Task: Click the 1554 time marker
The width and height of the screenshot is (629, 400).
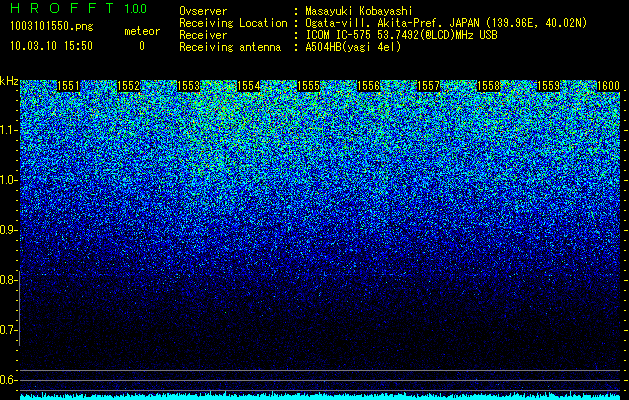Action: pyautogui.click(x=249, y=86)
